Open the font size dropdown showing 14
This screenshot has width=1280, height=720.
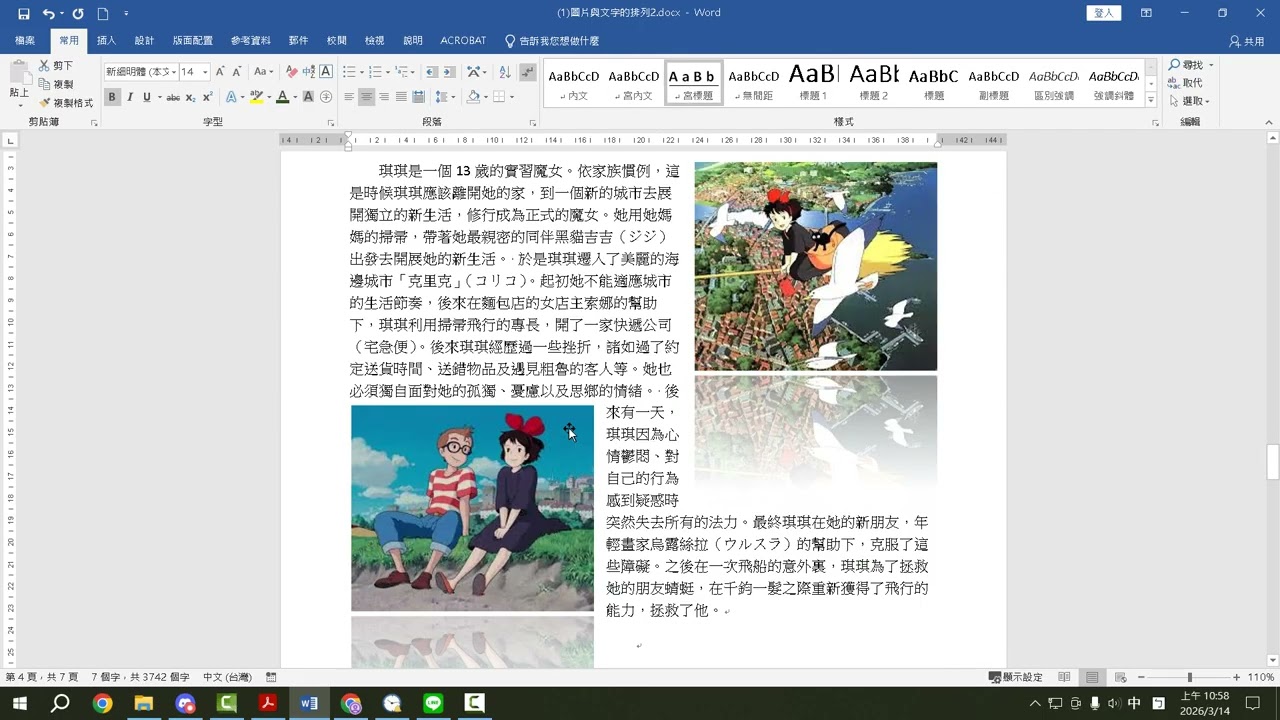click(205, 72)
